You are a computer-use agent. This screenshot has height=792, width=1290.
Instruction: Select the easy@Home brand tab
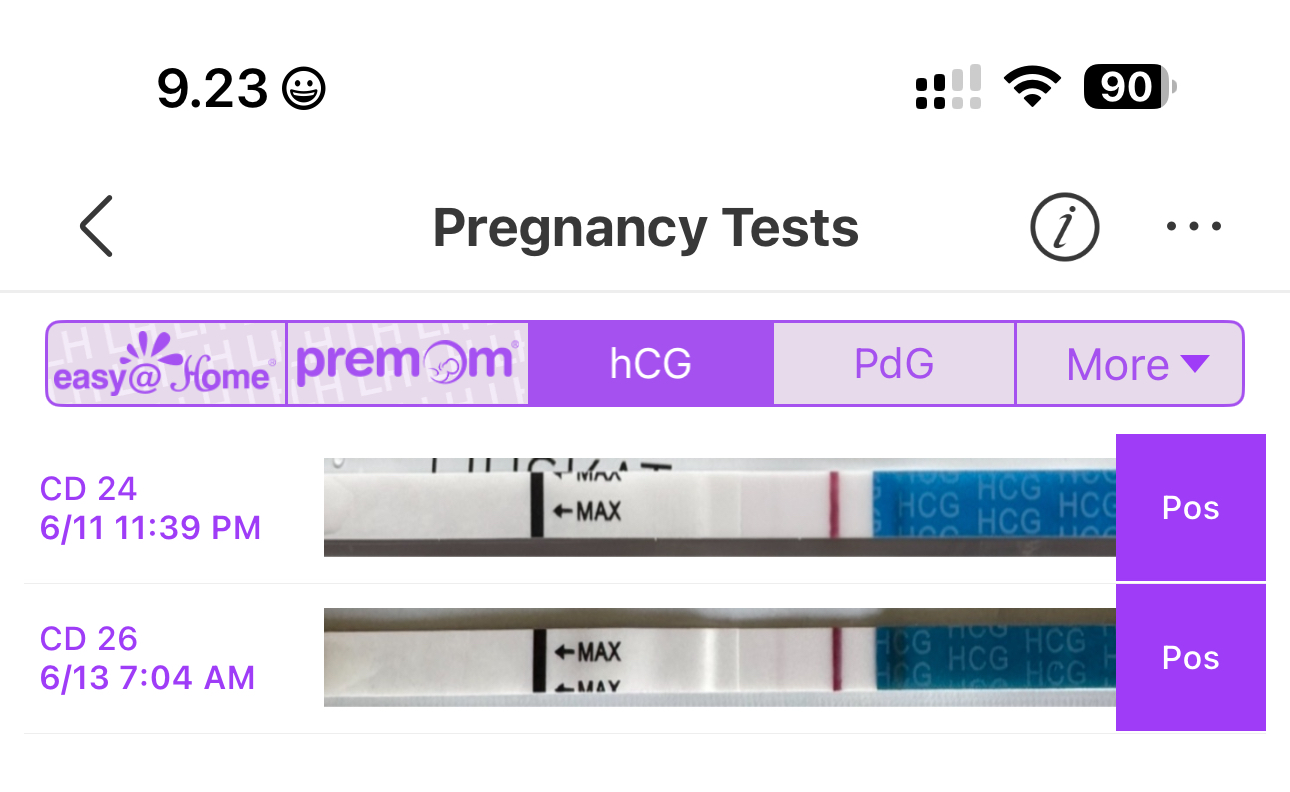pyautogui.click(x=167, y=364)
